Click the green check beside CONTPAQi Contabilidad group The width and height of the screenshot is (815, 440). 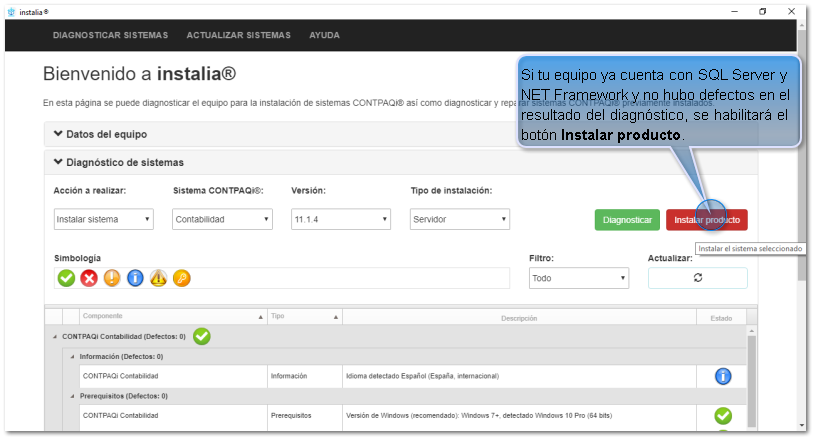pos(202,336)
